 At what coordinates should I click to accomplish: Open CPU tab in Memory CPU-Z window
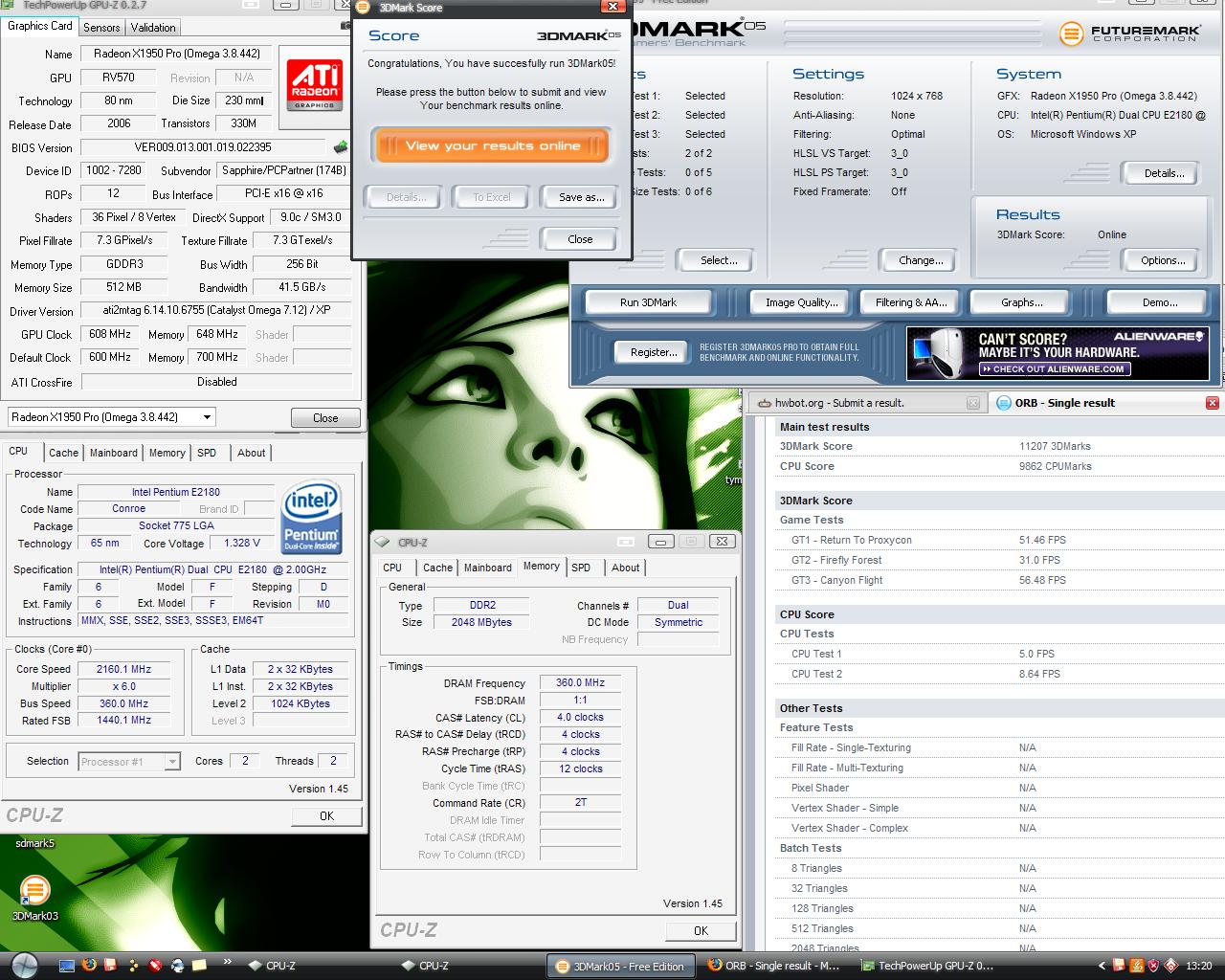[x=392, y=568]
